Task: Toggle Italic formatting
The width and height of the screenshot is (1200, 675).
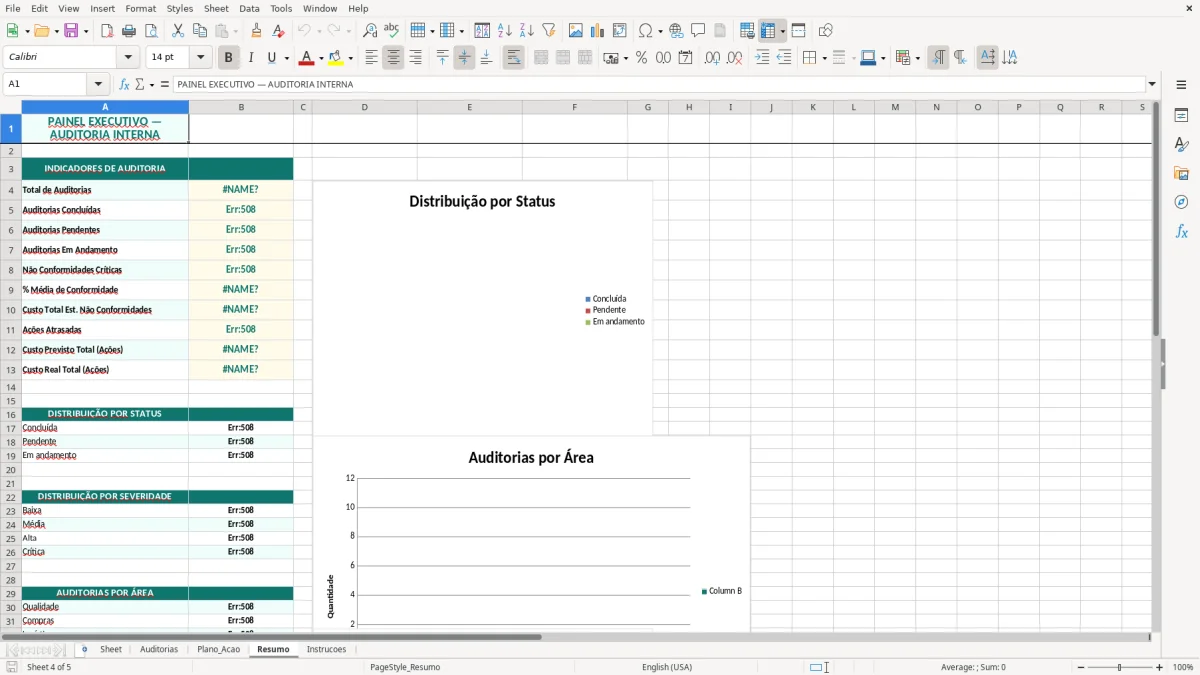Action: click(x=251, y=58)
